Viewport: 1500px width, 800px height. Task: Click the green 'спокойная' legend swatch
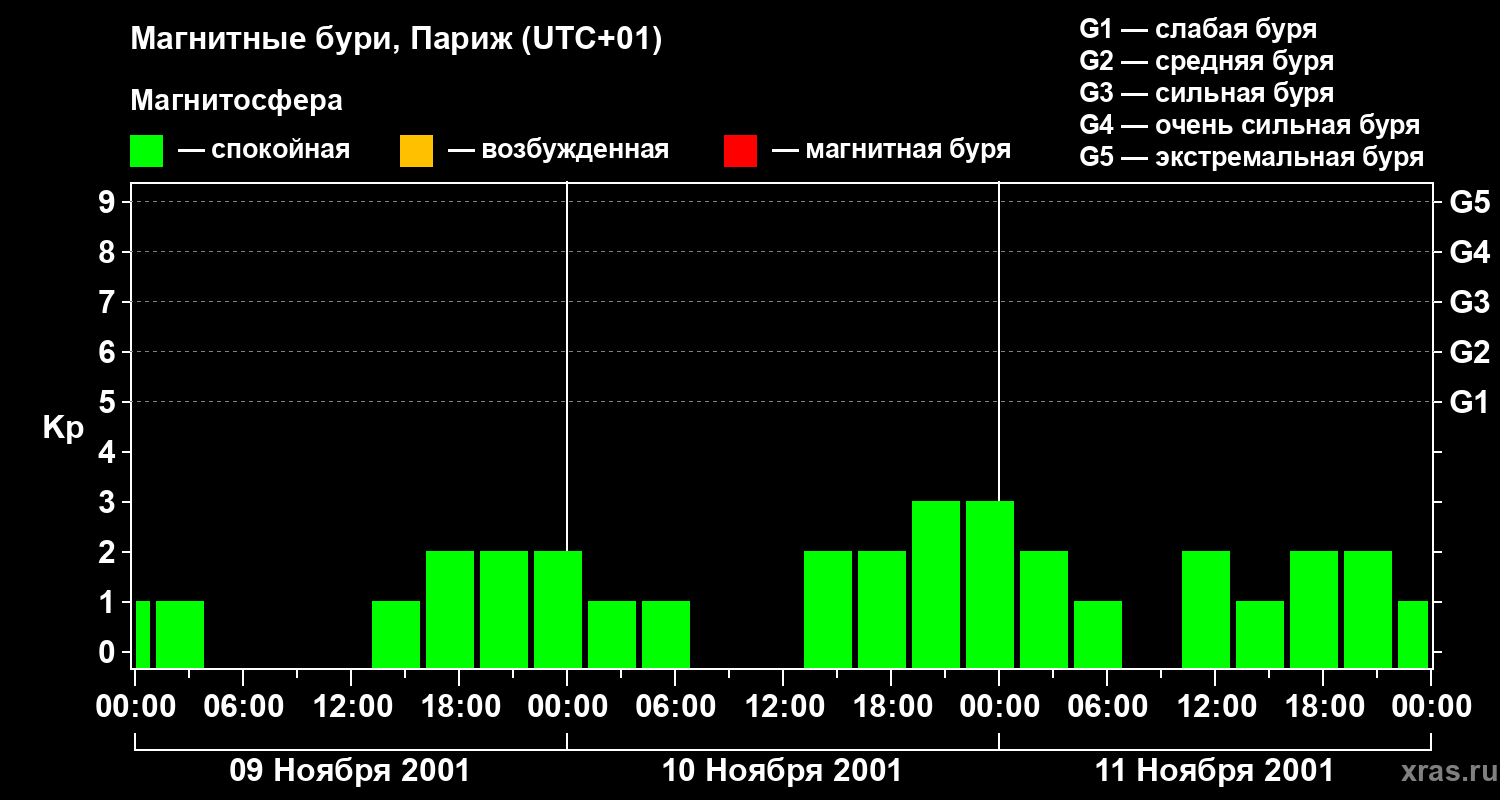pos(146,151)
